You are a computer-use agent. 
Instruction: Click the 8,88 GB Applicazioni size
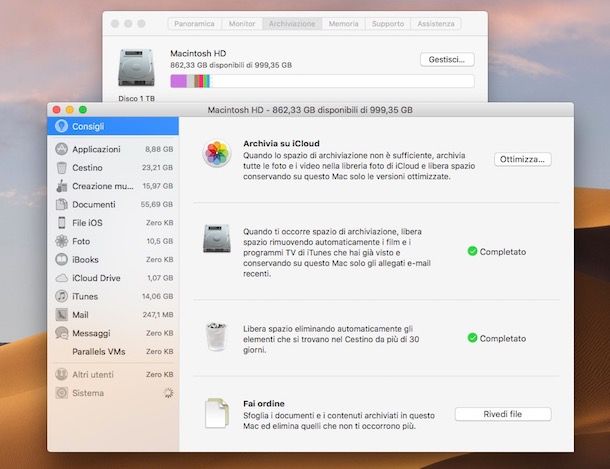click(x=159, y=149)
